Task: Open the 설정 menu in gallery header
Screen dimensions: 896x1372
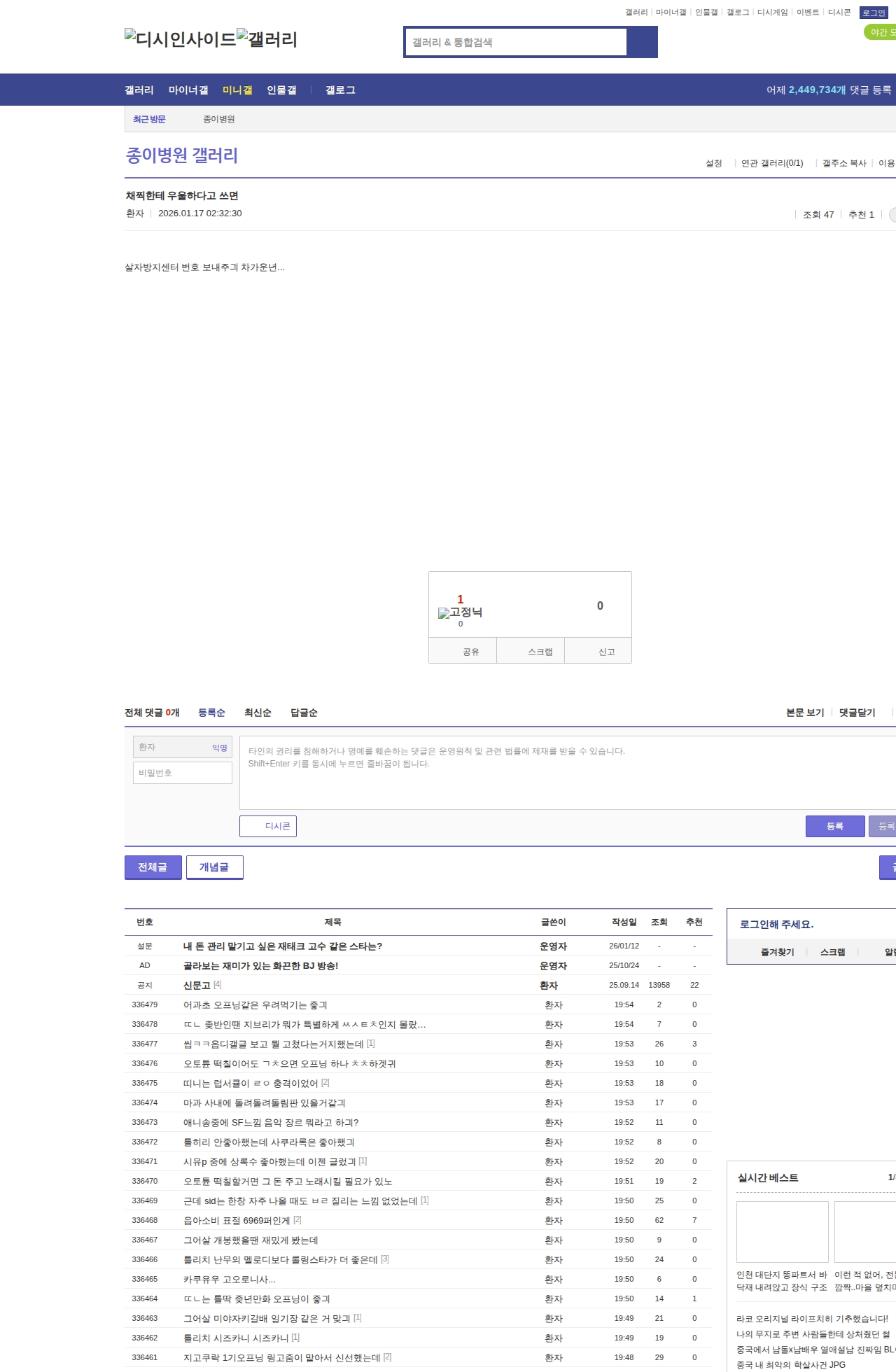Action: 713,163
